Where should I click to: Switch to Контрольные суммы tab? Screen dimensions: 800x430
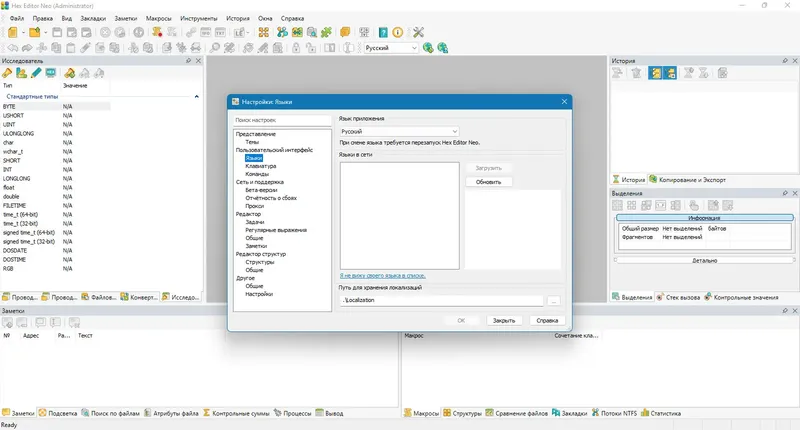click(236, 413)
